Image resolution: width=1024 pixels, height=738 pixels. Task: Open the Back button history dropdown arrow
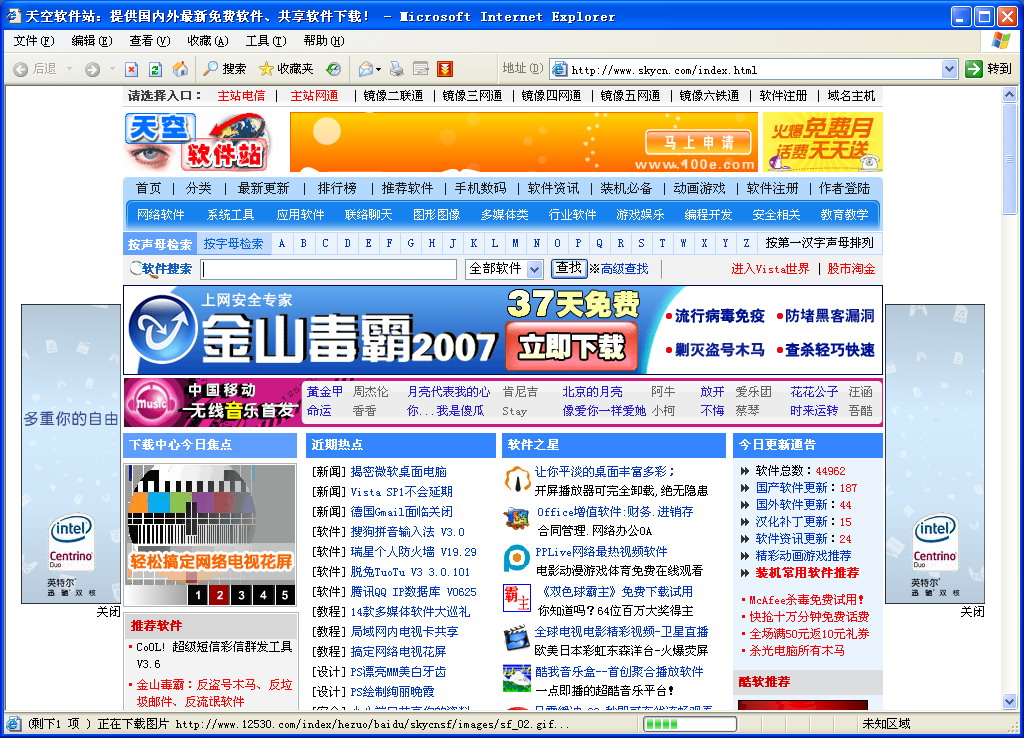click(x=69, y=69)
